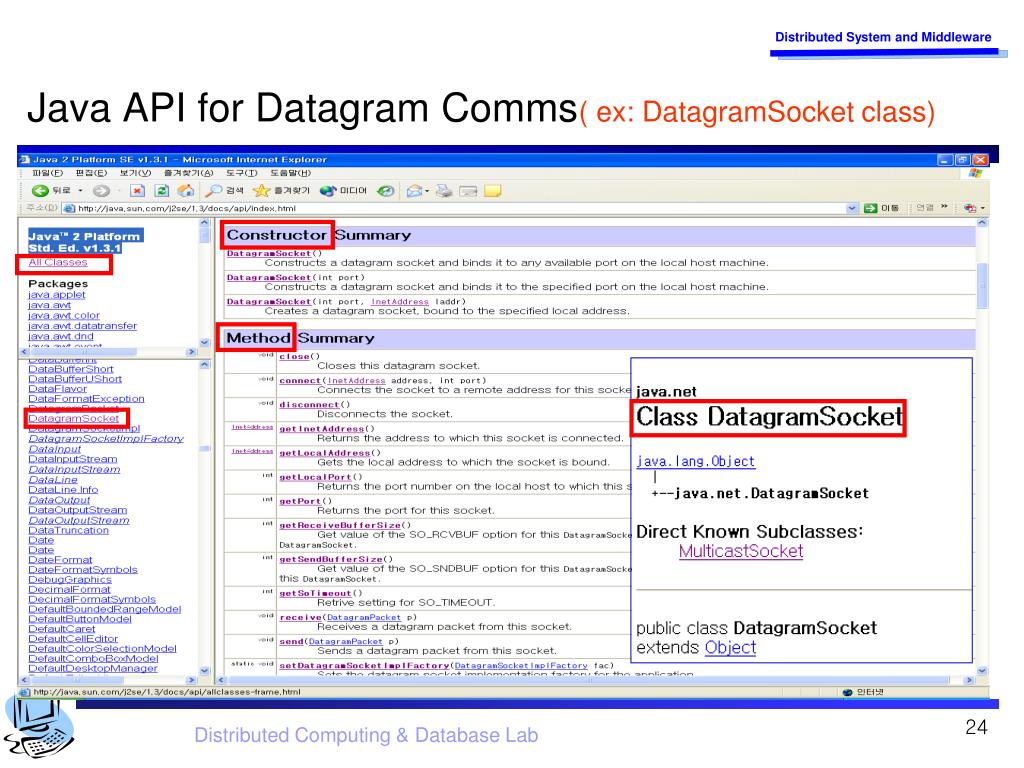Go to the Home page icon

pos(186,190)
